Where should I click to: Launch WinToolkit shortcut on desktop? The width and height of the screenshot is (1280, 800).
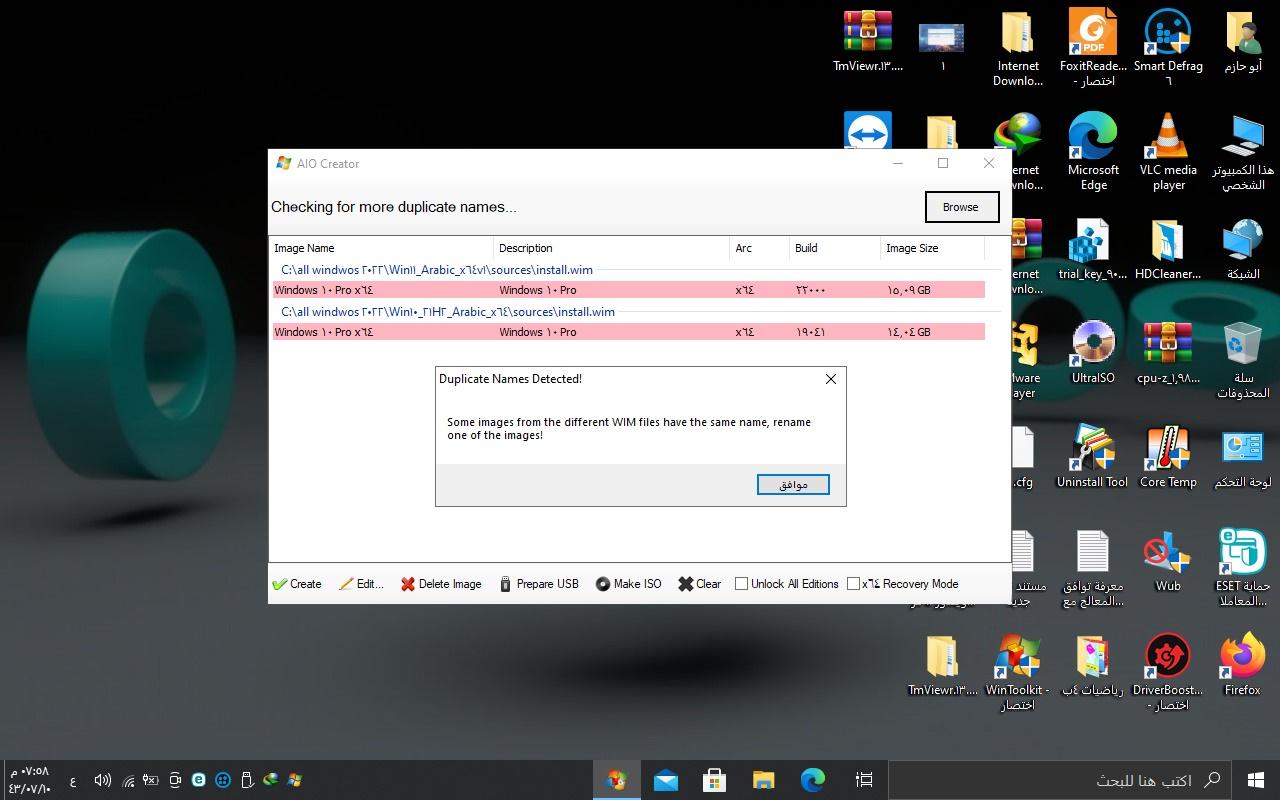(x=1018, y=671)
